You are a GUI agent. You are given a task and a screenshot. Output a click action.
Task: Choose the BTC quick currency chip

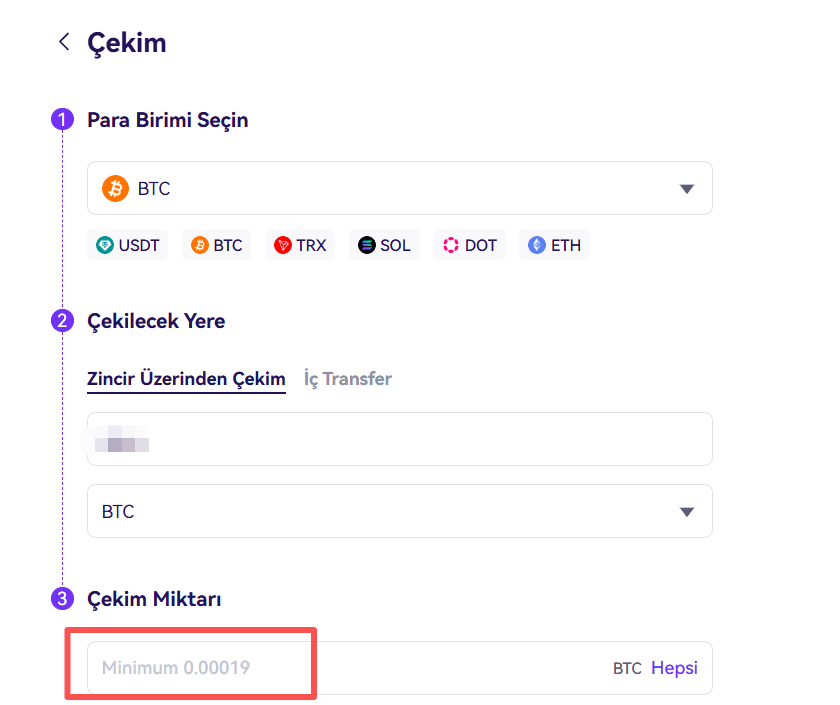(216, 245)
